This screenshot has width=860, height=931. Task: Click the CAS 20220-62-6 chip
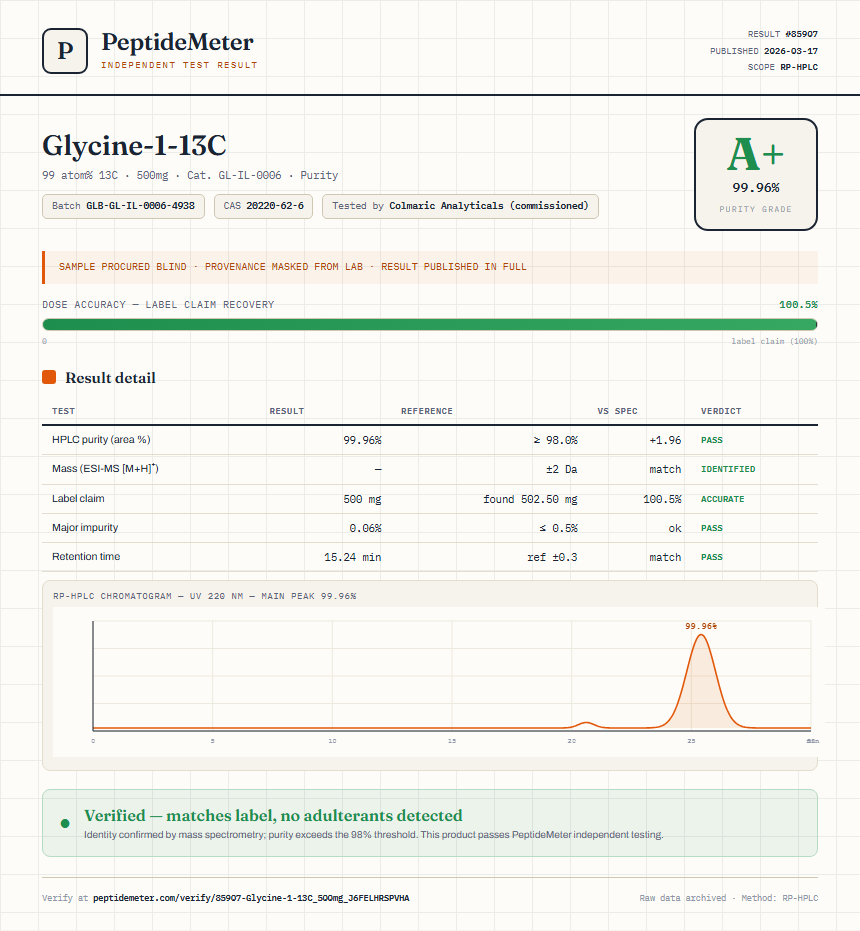[x=264, y=206]
